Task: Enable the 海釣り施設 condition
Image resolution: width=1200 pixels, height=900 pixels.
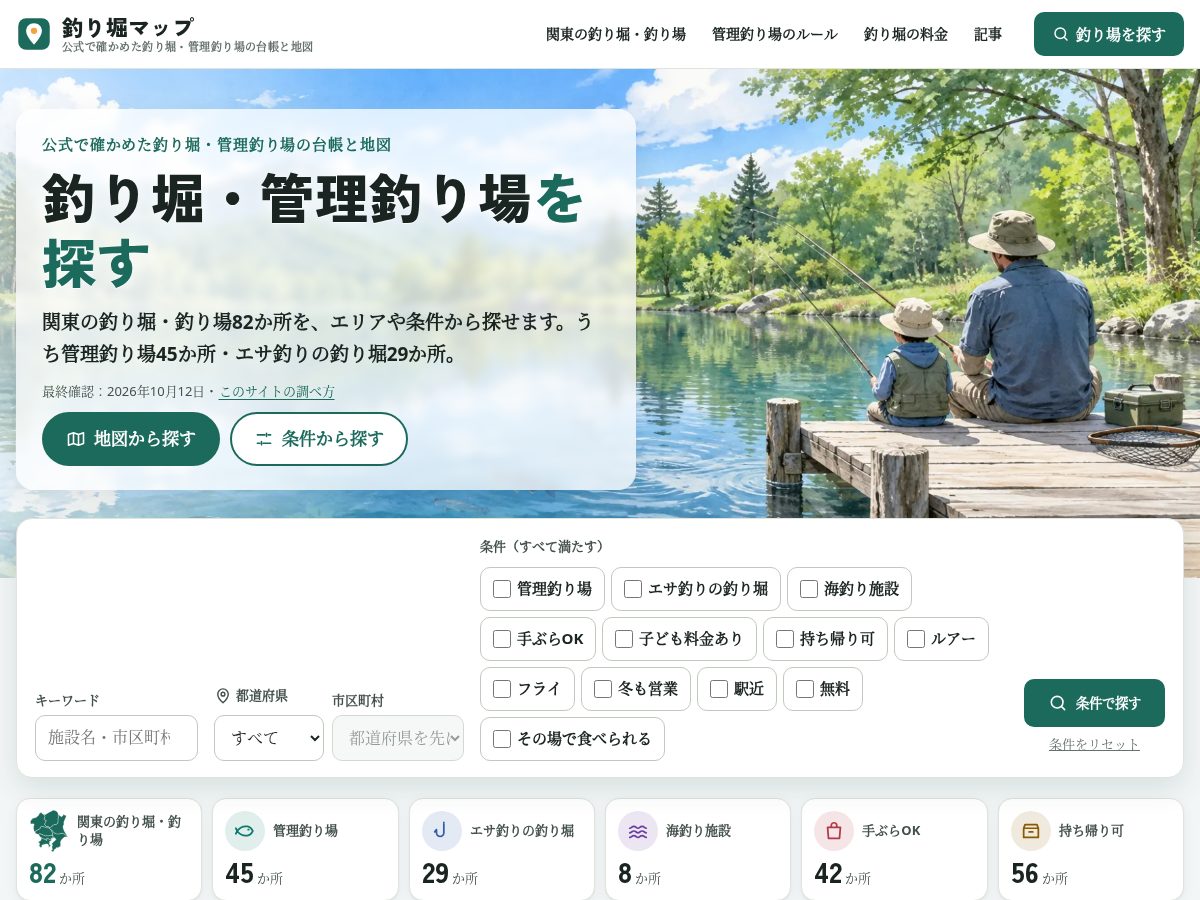Action: click(x=809, y=589)
